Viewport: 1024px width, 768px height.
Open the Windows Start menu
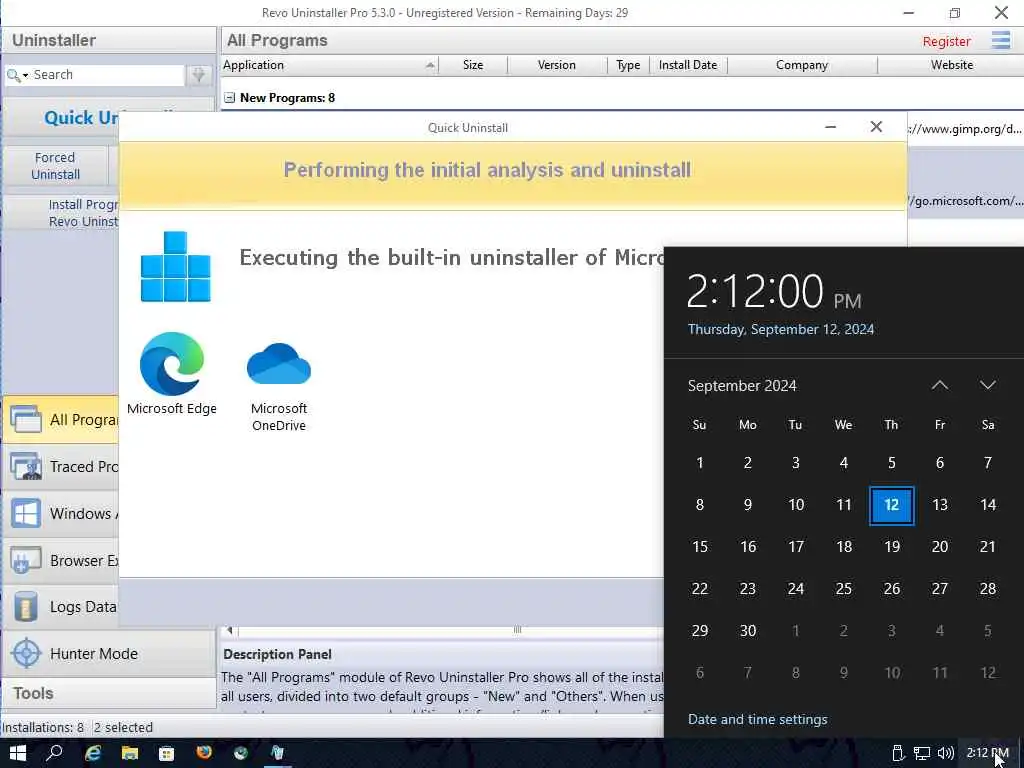(x=18, y=753)
